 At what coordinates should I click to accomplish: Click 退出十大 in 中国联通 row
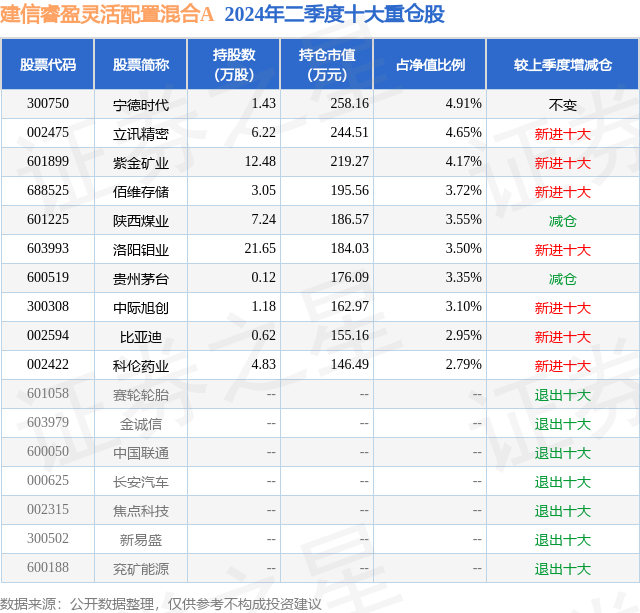click(x=563, y=453)
